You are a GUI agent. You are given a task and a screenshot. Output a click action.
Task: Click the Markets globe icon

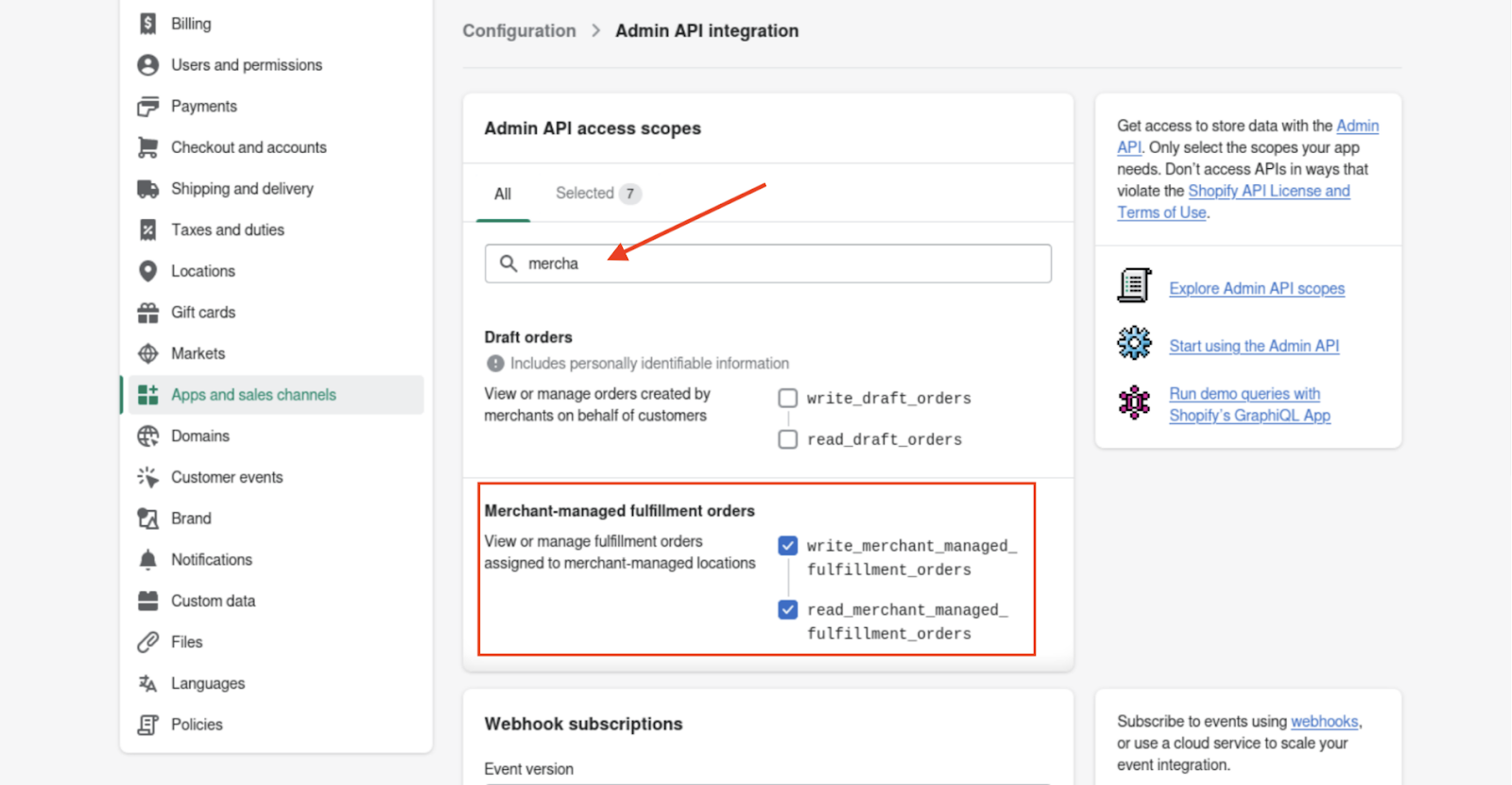pos(148,353)
